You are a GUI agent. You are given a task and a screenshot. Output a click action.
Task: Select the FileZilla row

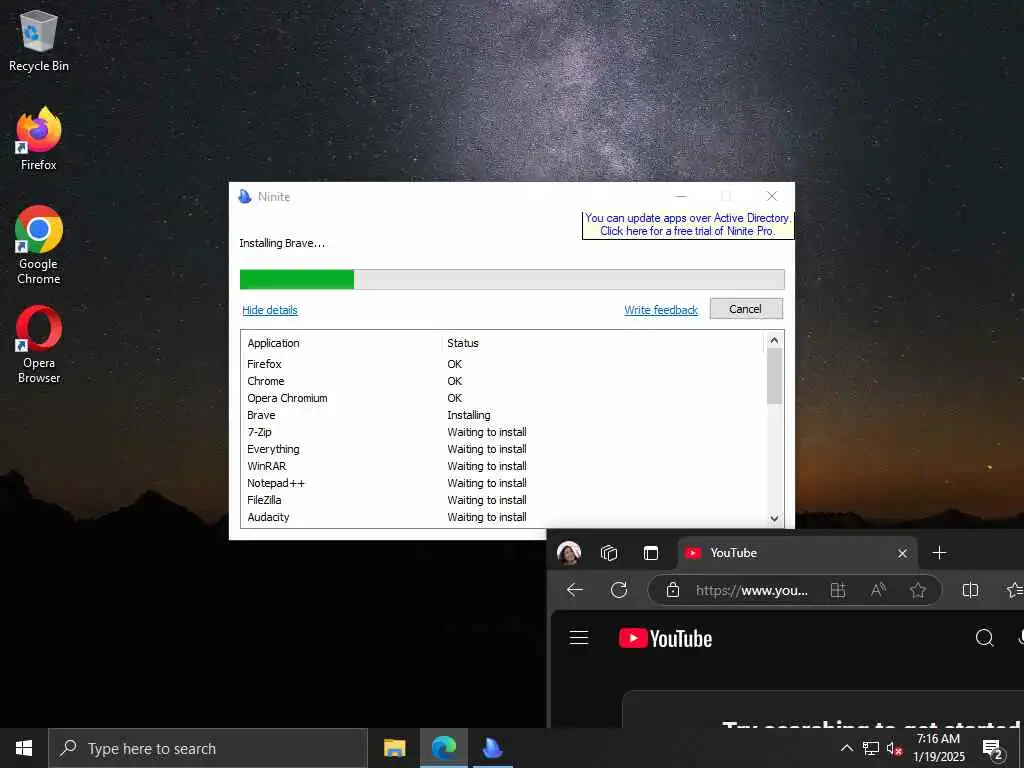click(503, 500)
